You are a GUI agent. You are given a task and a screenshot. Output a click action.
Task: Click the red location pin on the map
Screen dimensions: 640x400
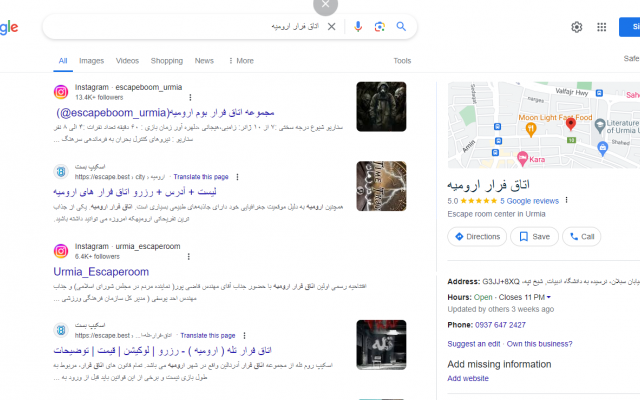(x=571, y=123)
